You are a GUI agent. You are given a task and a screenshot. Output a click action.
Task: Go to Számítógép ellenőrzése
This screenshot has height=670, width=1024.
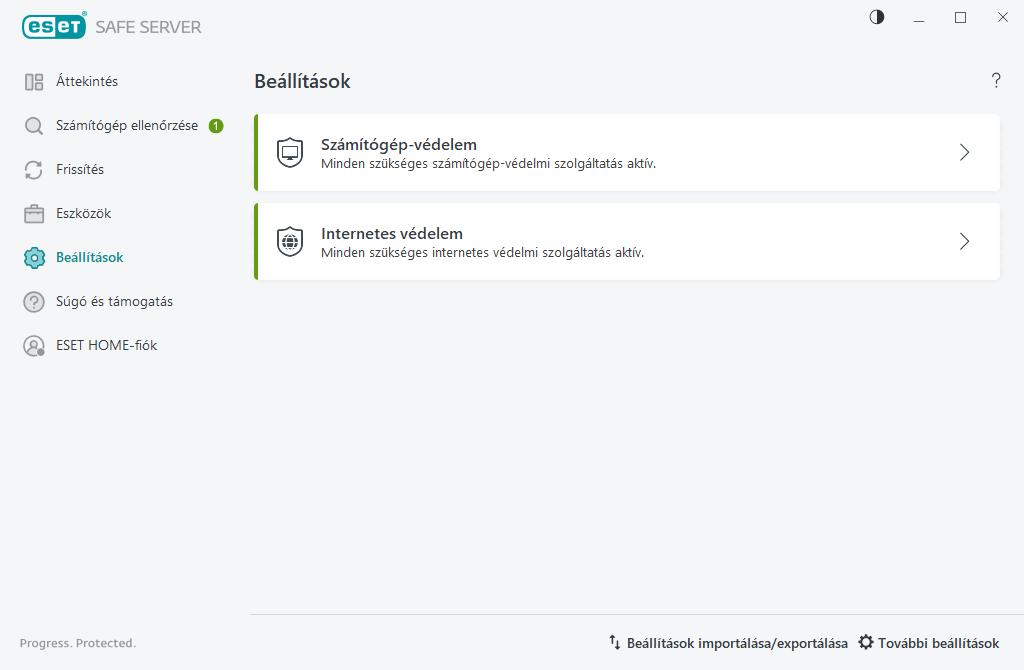point(127,125)
